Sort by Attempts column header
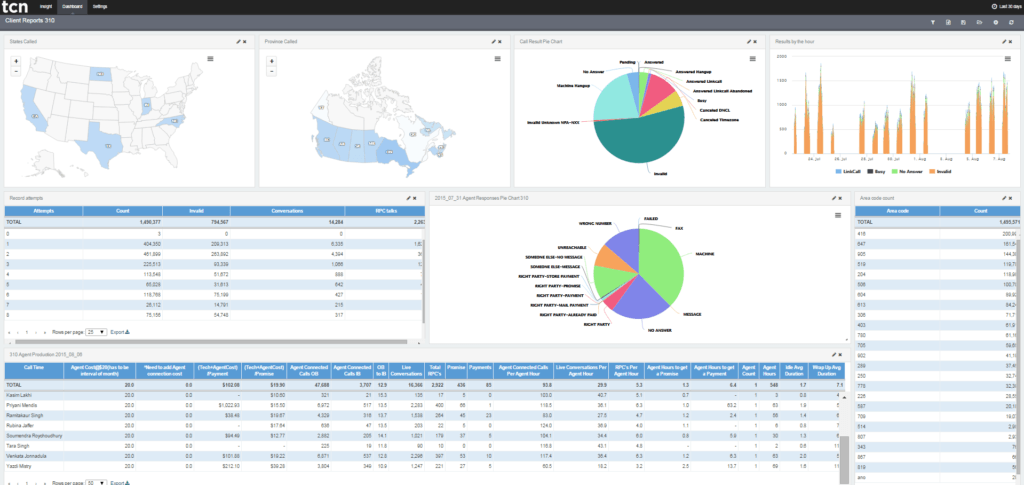This screenshot has height=485, width=1024. [43, 211]
